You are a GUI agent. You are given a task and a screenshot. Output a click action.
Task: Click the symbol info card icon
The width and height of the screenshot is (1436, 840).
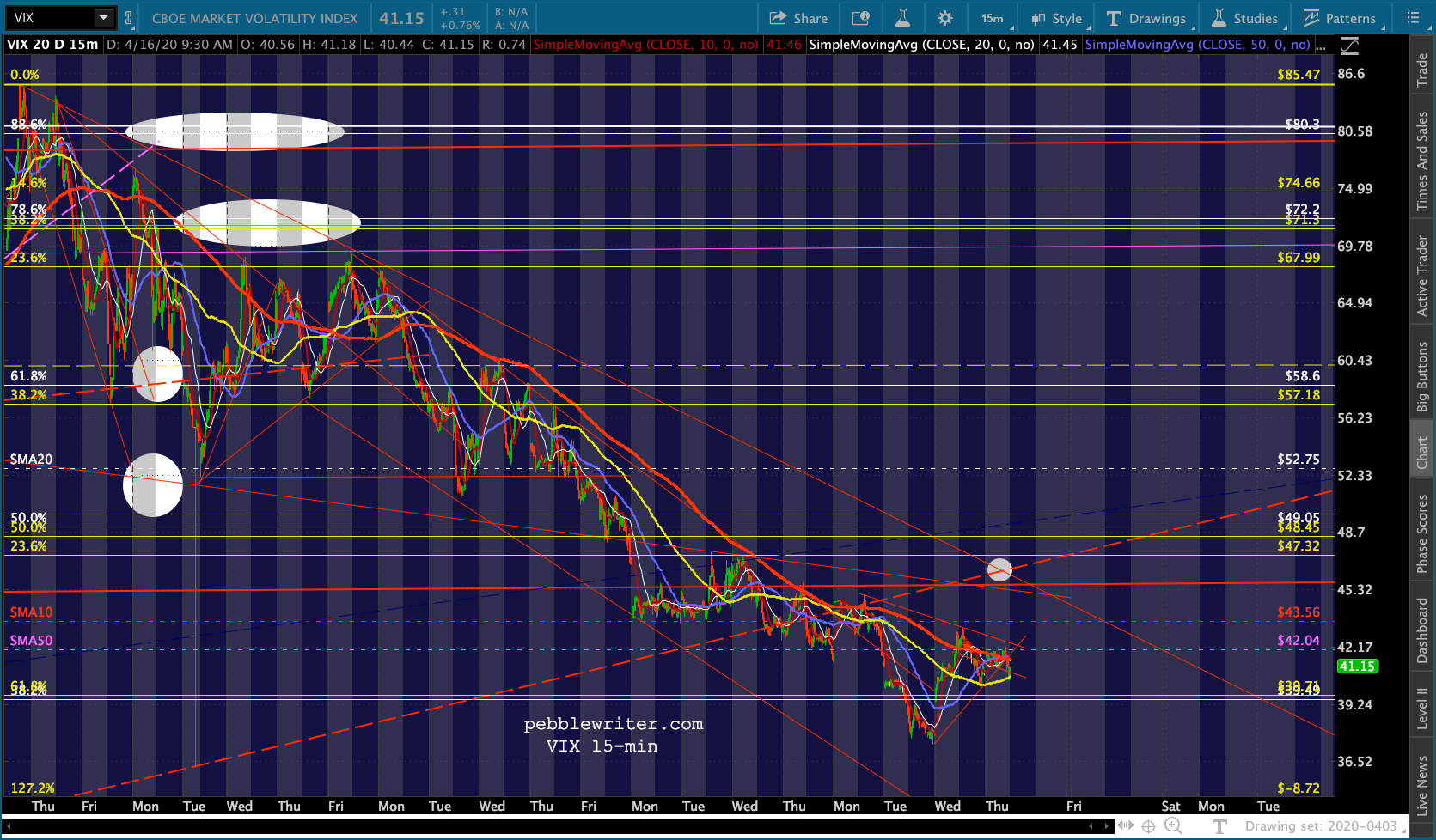click(x=860, y=18)
